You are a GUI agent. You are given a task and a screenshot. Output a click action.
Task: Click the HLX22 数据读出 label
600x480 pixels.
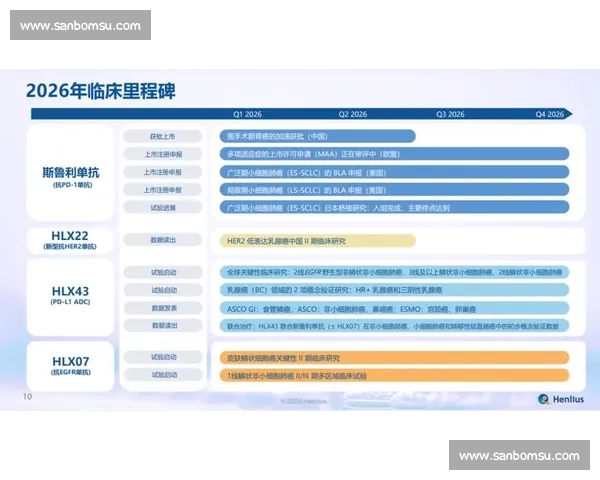(165, 240)
